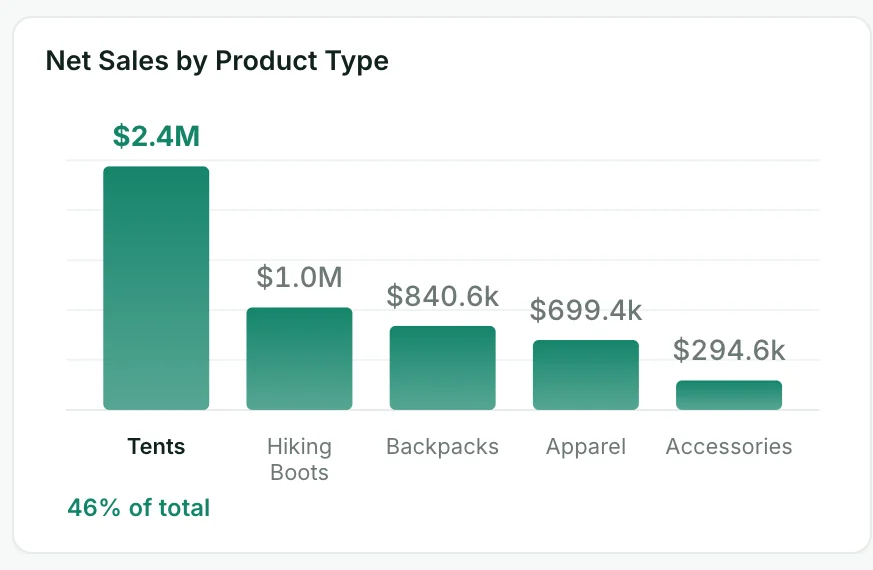Click the $2.4M value label
The width and height of the screenshot is (873, 570).
coord(156,136)
